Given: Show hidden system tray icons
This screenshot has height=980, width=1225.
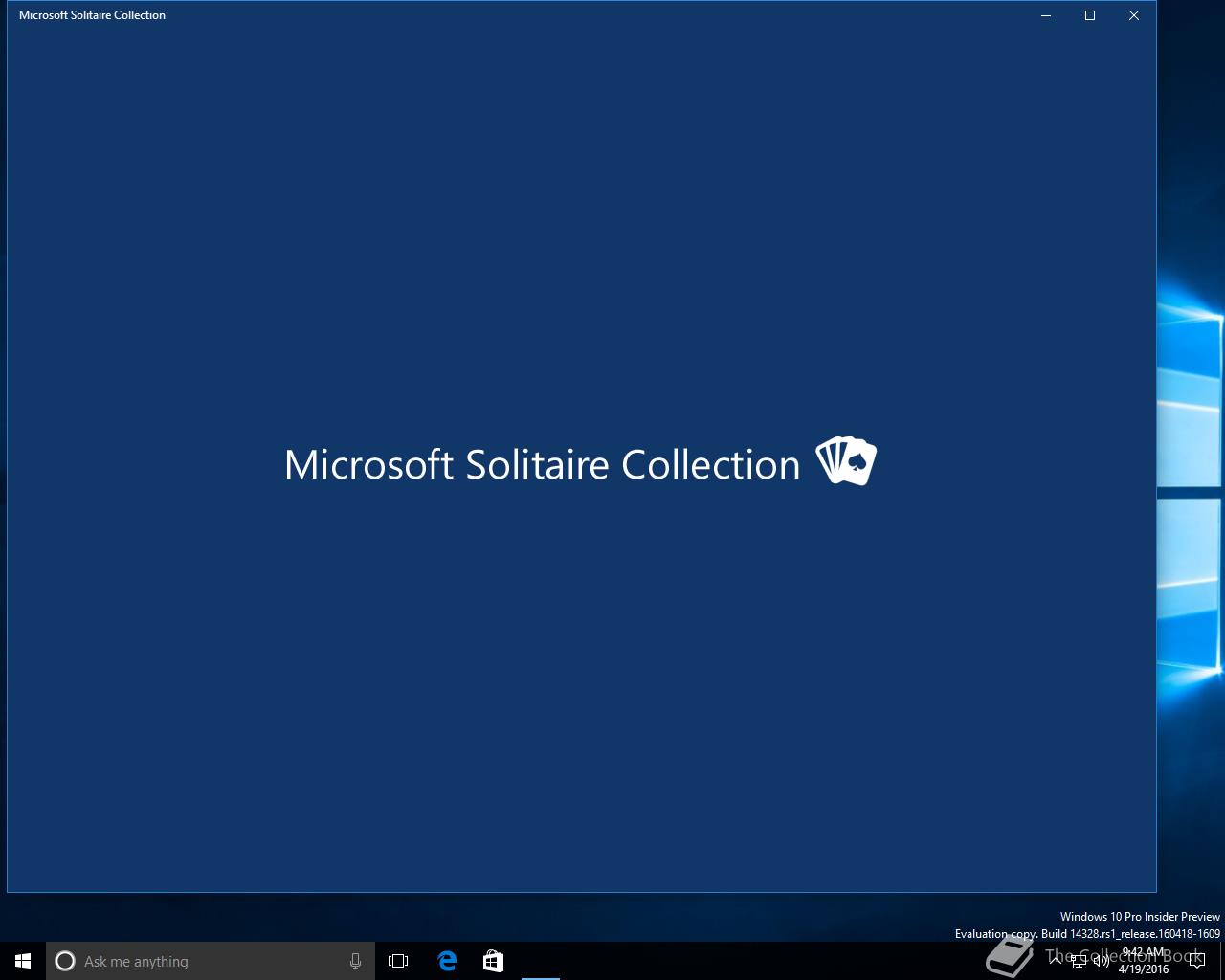Looking at the screenshot, I should pyautogui.click(x=1056, y=961).
